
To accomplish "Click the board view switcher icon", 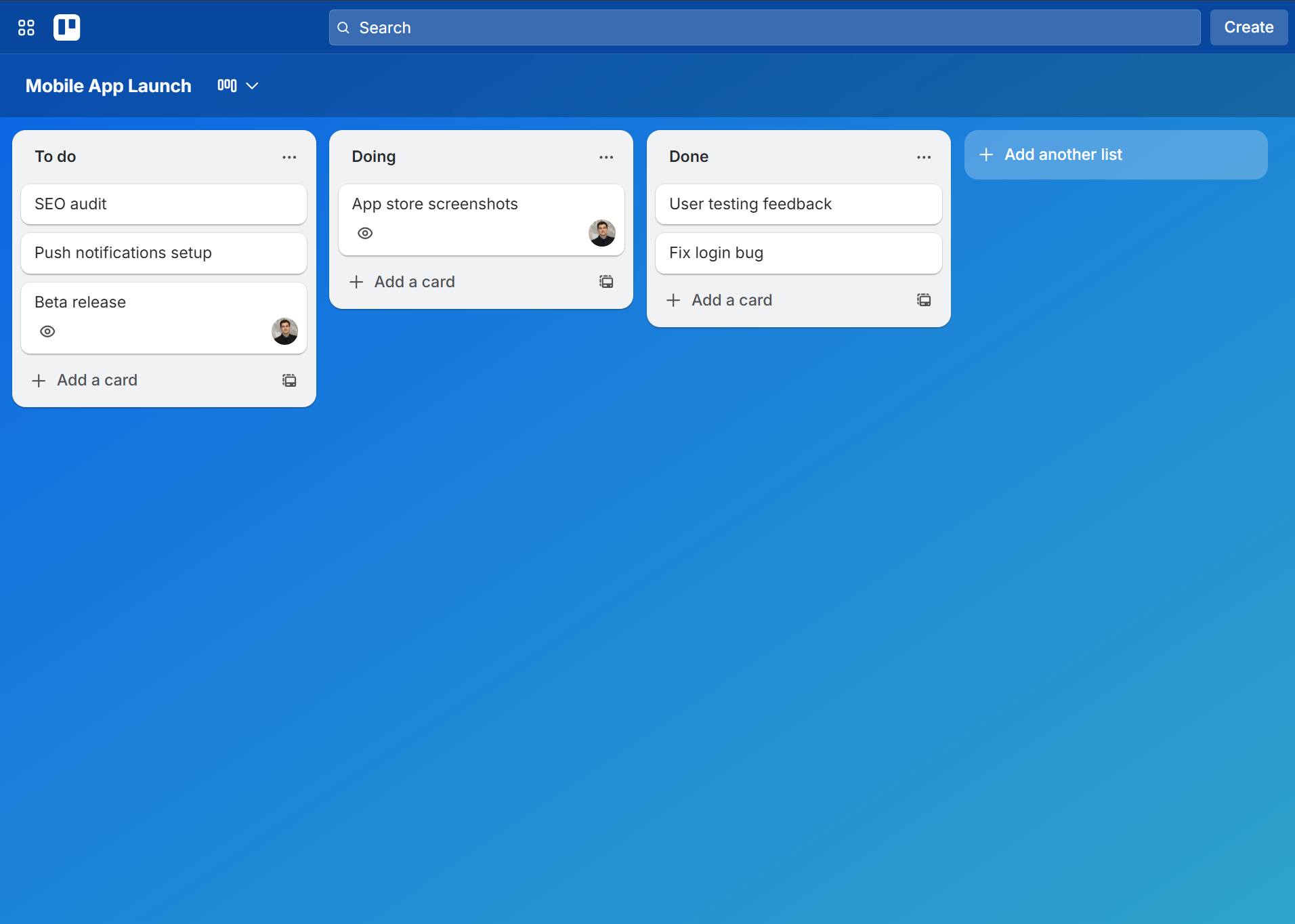I will point(227,85).
